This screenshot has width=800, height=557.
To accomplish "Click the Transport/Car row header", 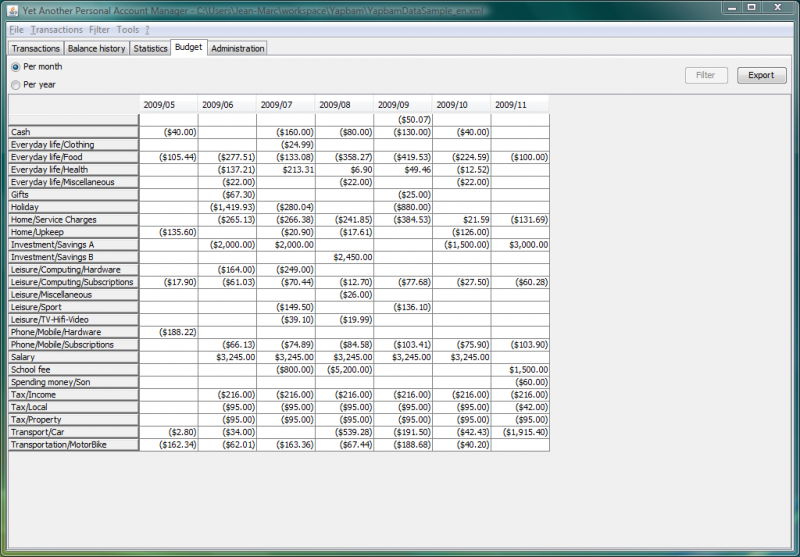I will click(x=73, y=432).
